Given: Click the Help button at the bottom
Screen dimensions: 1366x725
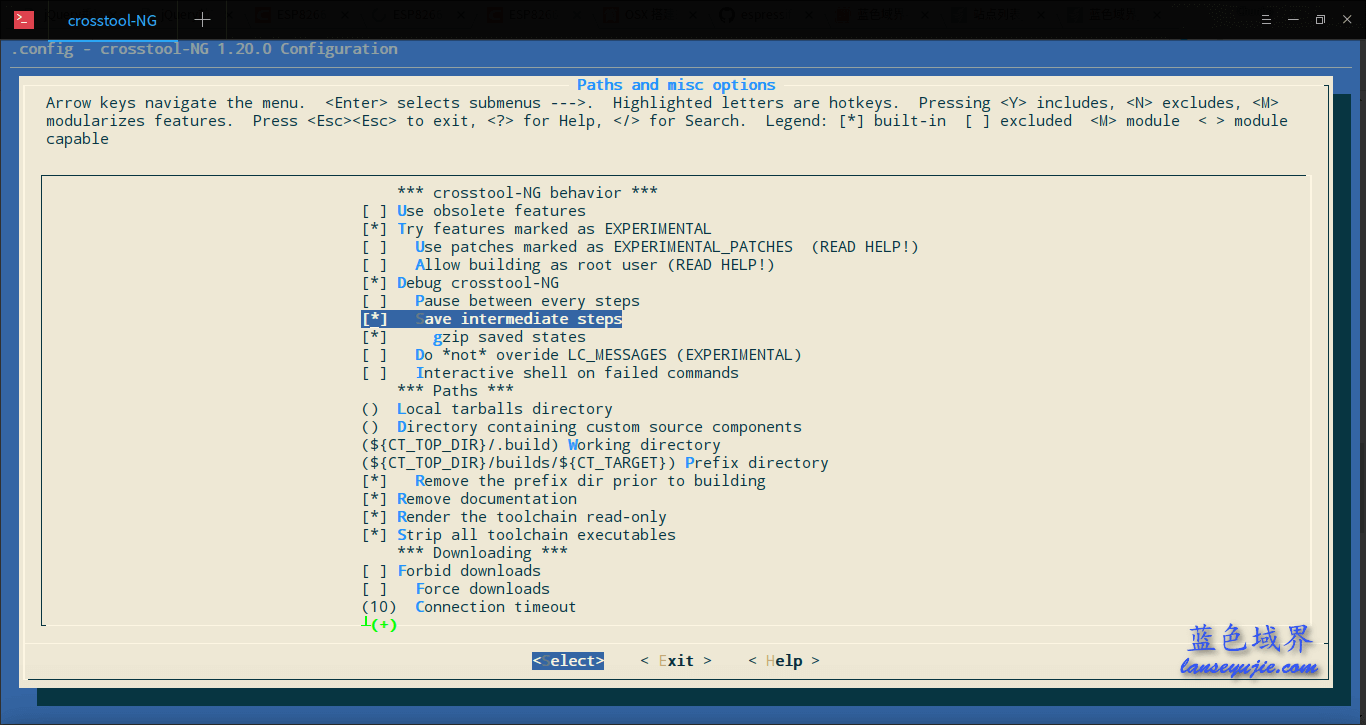Looking at the screenshot, I should [784, 661].
